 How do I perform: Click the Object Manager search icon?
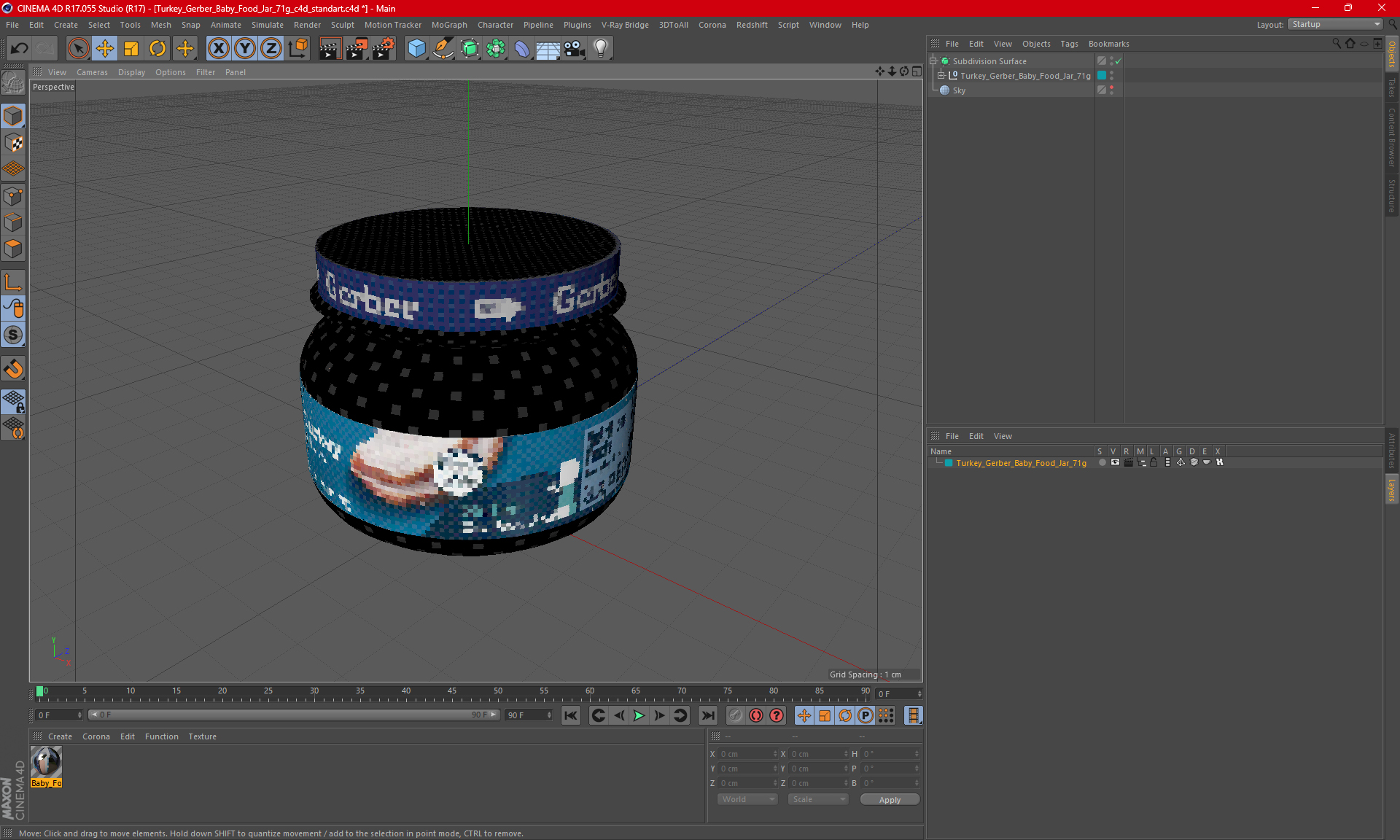point(1336,44)
